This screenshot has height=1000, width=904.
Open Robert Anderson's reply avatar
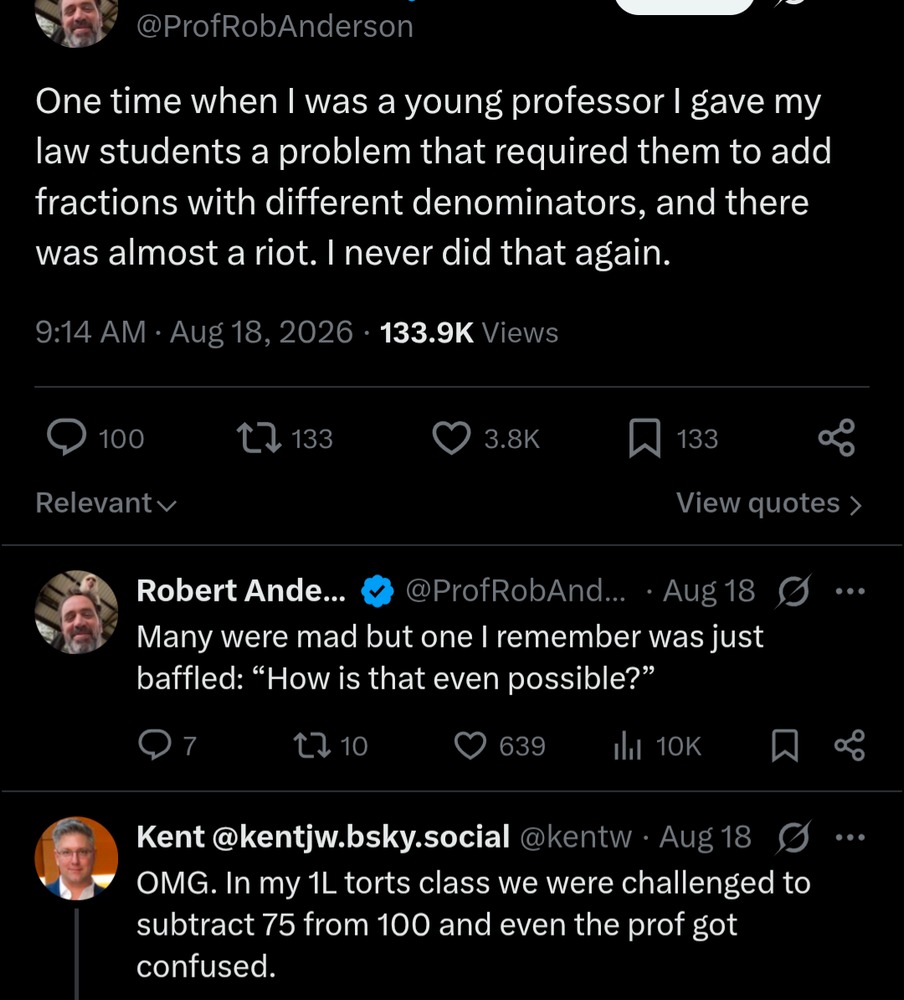tap(76, 612)
